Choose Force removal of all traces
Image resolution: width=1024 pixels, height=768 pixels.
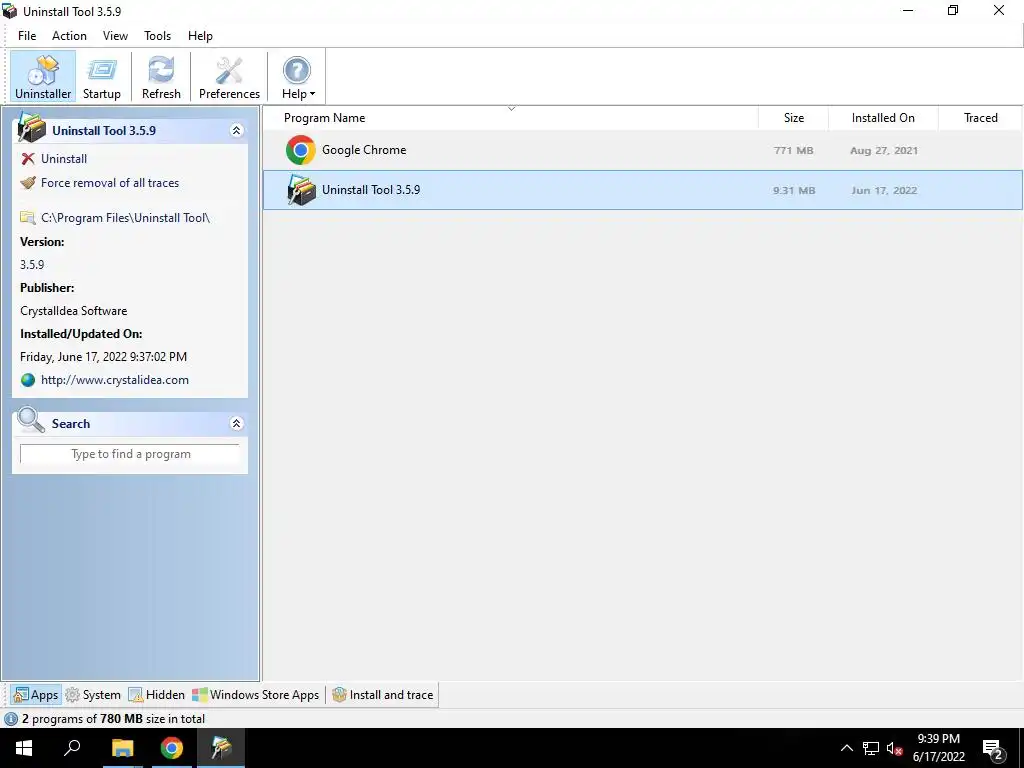pos(110,183)
